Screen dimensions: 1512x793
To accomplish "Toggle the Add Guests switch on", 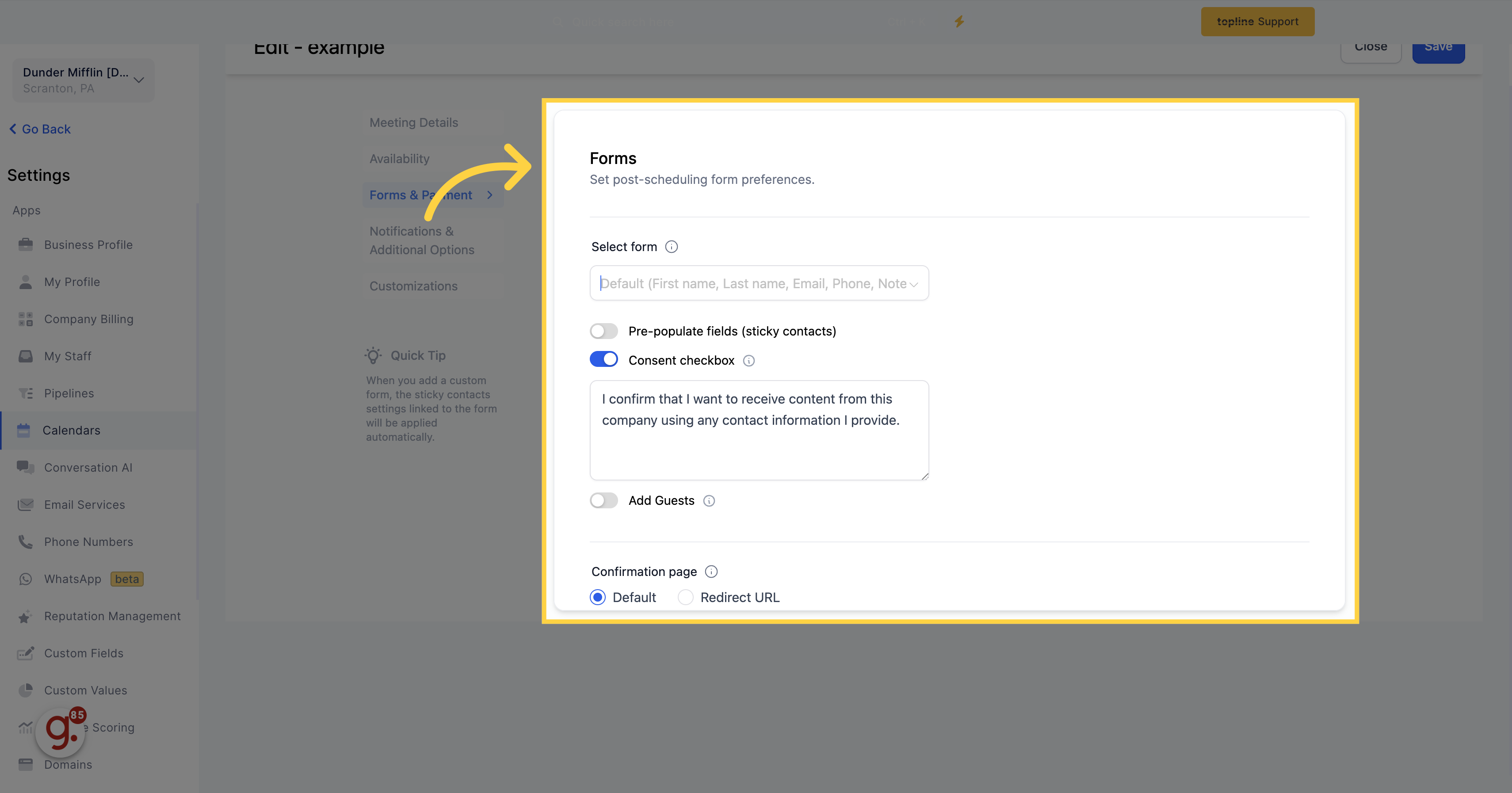I will (604, 500).
